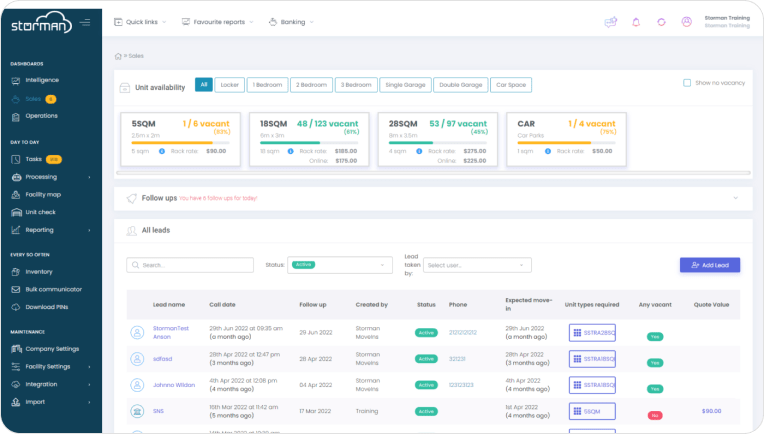Image resolution: width=764 pixels, height=434 pixels.
Task: Open the chat messages icon in header
Action: coord(611,22)
